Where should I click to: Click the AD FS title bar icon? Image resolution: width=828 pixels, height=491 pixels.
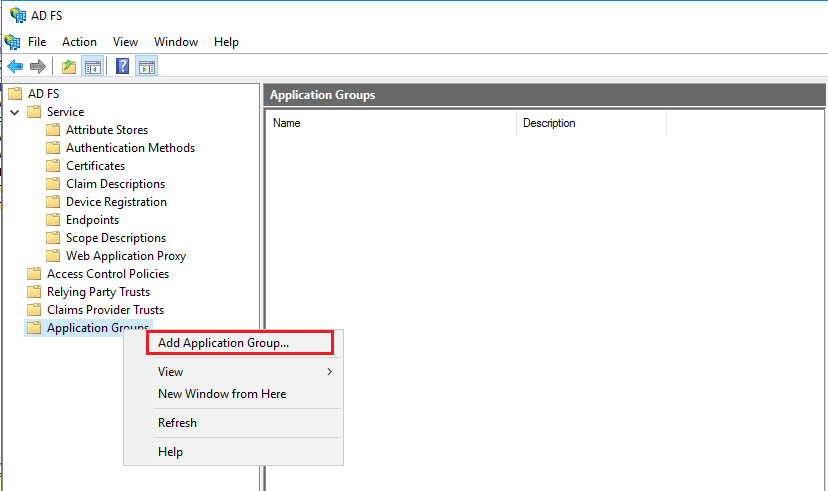point(18,15)
